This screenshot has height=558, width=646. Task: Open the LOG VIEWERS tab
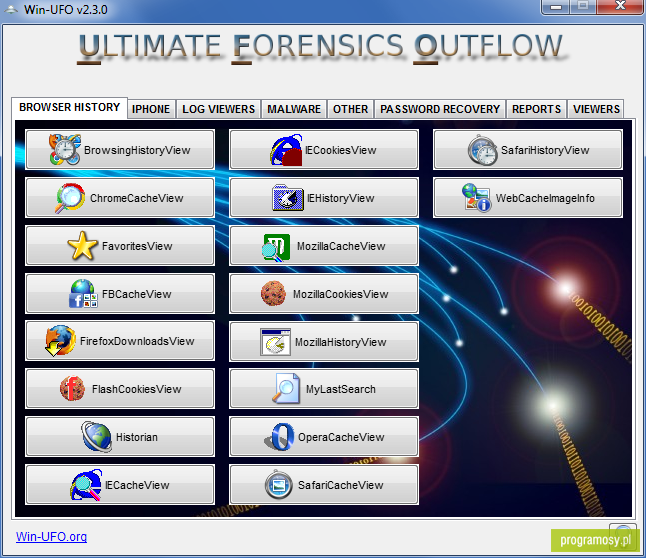click(x=218, y=109)
